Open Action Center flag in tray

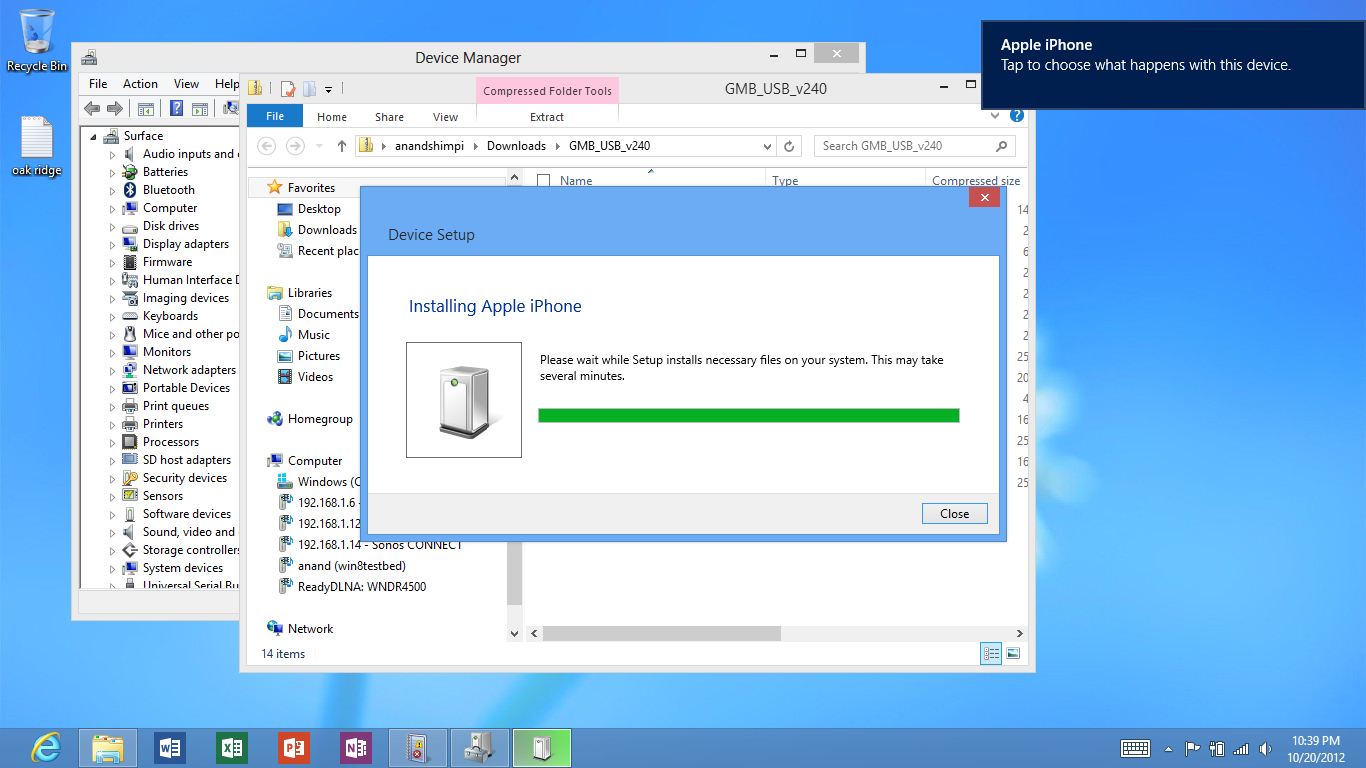click(x=1192, y=748)
